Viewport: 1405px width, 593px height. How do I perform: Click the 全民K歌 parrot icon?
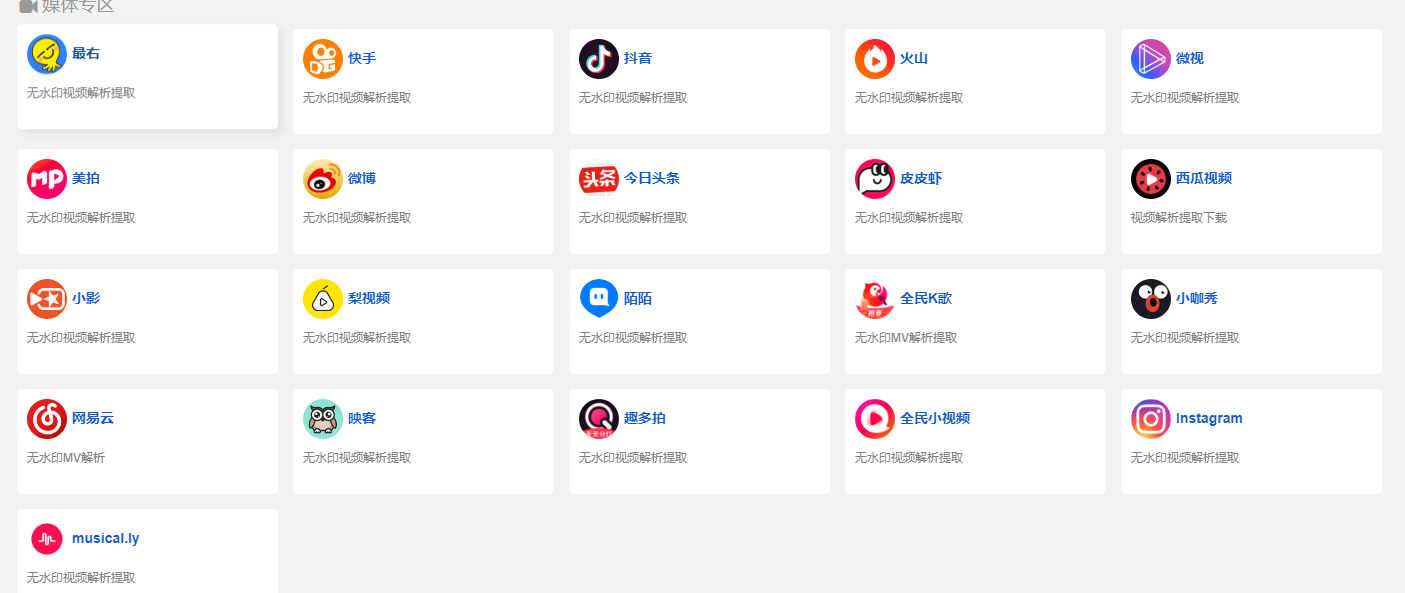point(875,299)
